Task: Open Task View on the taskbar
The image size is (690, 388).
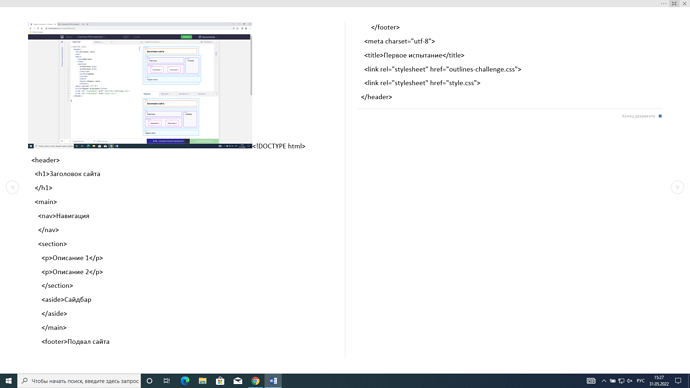Action: (x=167, y=381)
